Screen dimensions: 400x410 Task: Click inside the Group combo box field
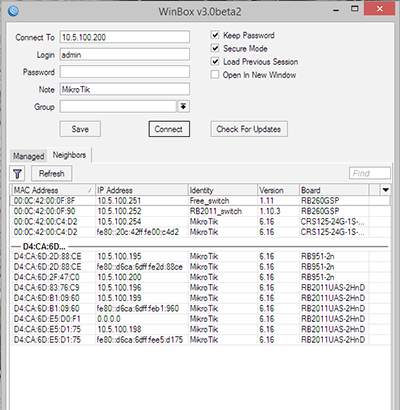pyautogui.click(x=118, y=107)
